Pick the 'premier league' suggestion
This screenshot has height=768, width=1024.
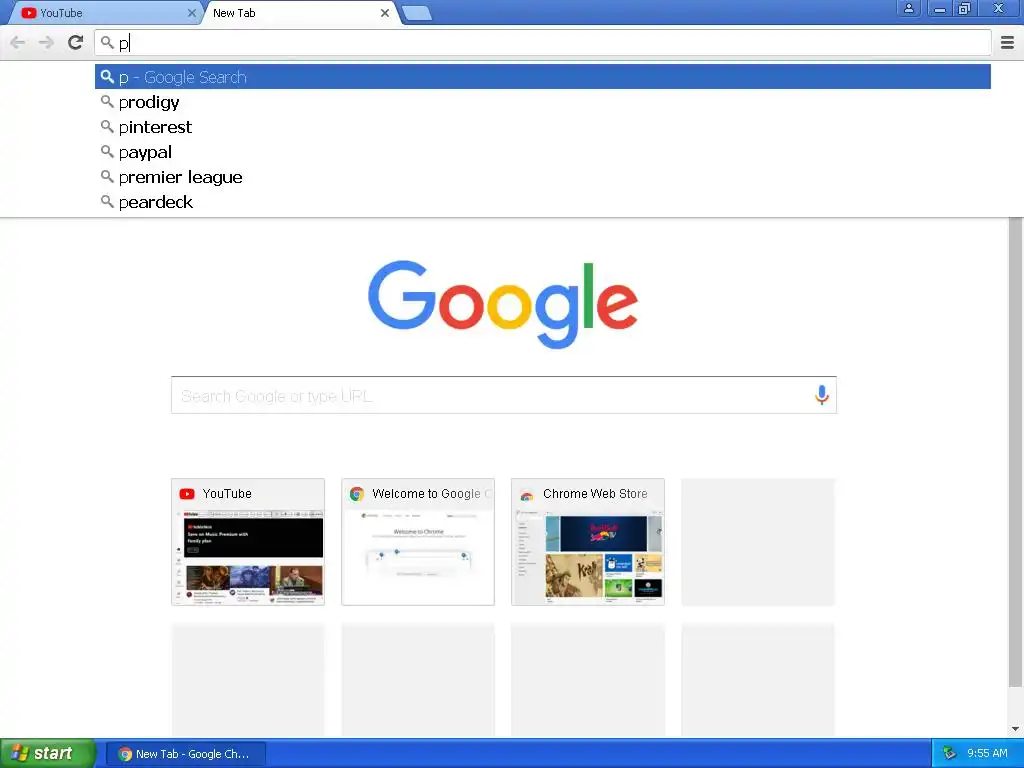pos(543,177)
